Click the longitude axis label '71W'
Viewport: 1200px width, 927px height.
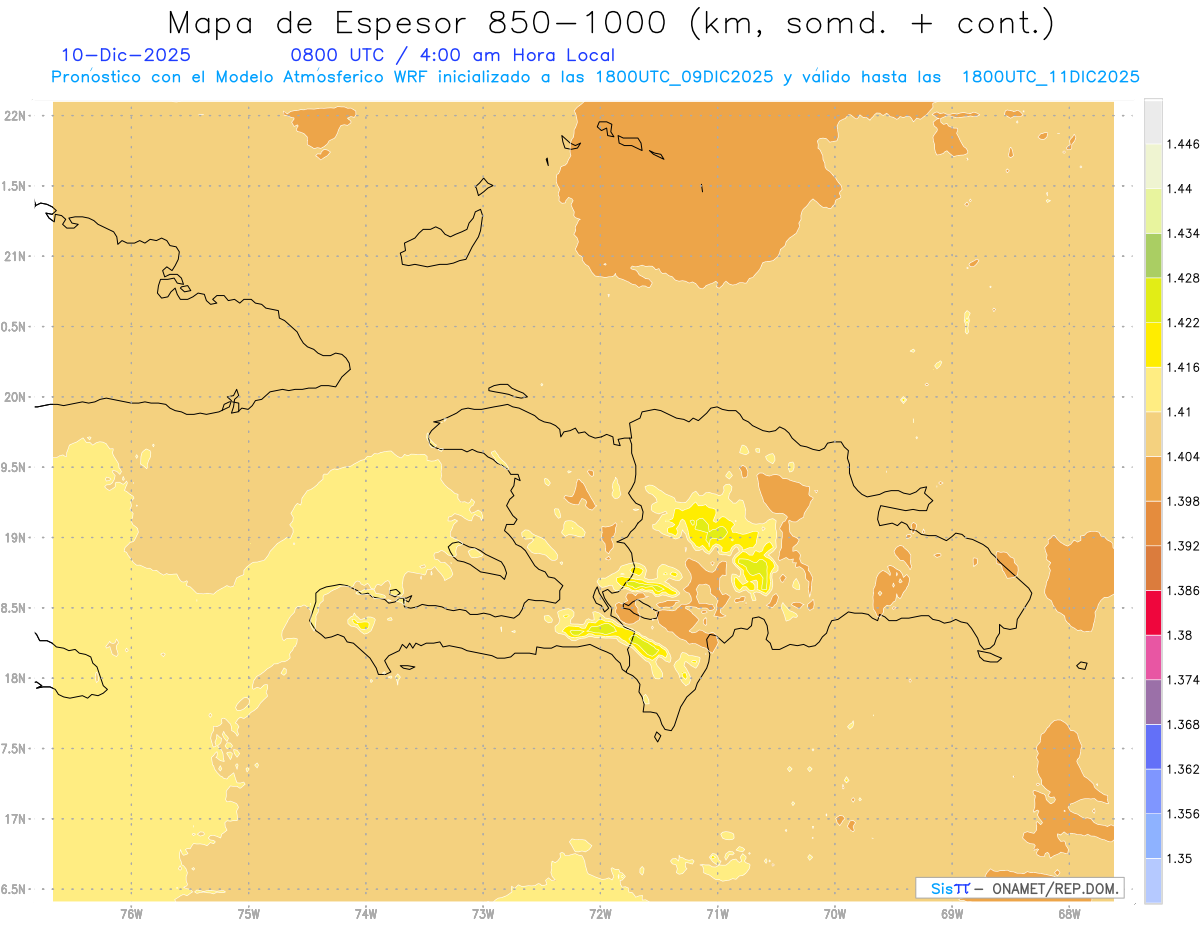coord(717,914)
